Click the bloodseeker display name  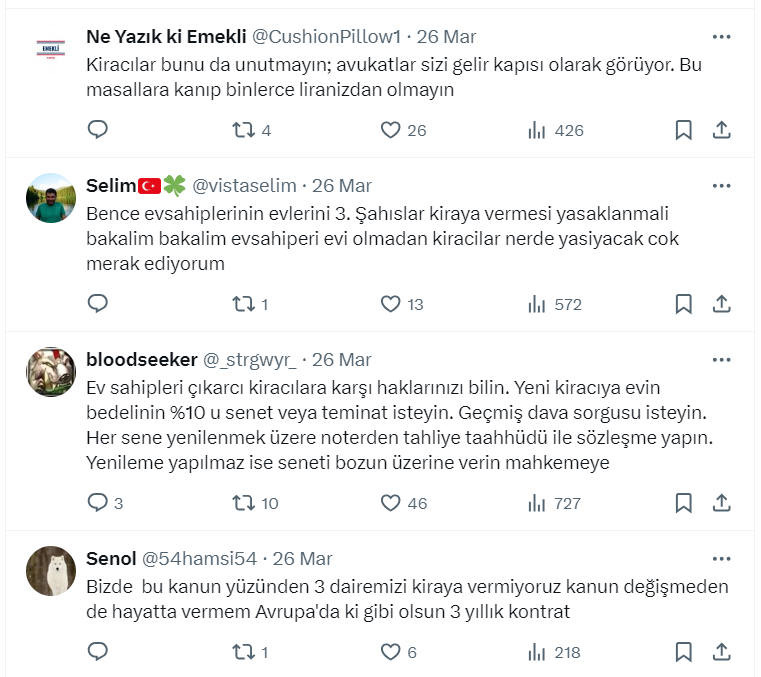point(141,360)
